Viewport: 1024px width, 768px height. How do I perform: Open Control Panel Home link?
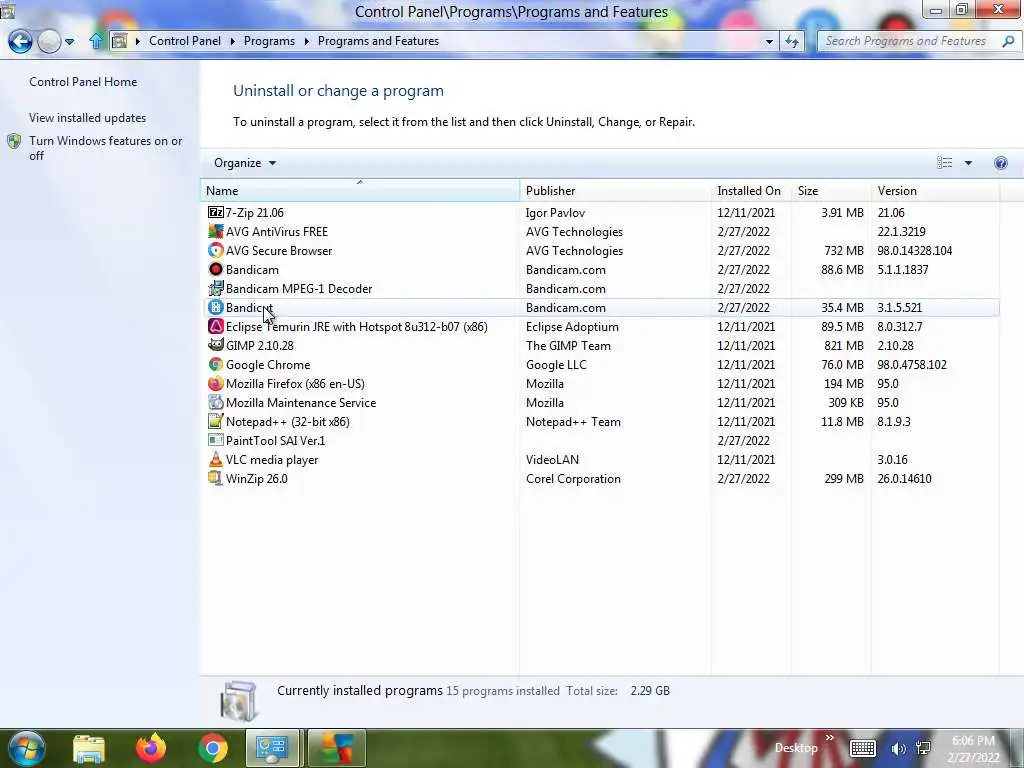tap(83, 82)
